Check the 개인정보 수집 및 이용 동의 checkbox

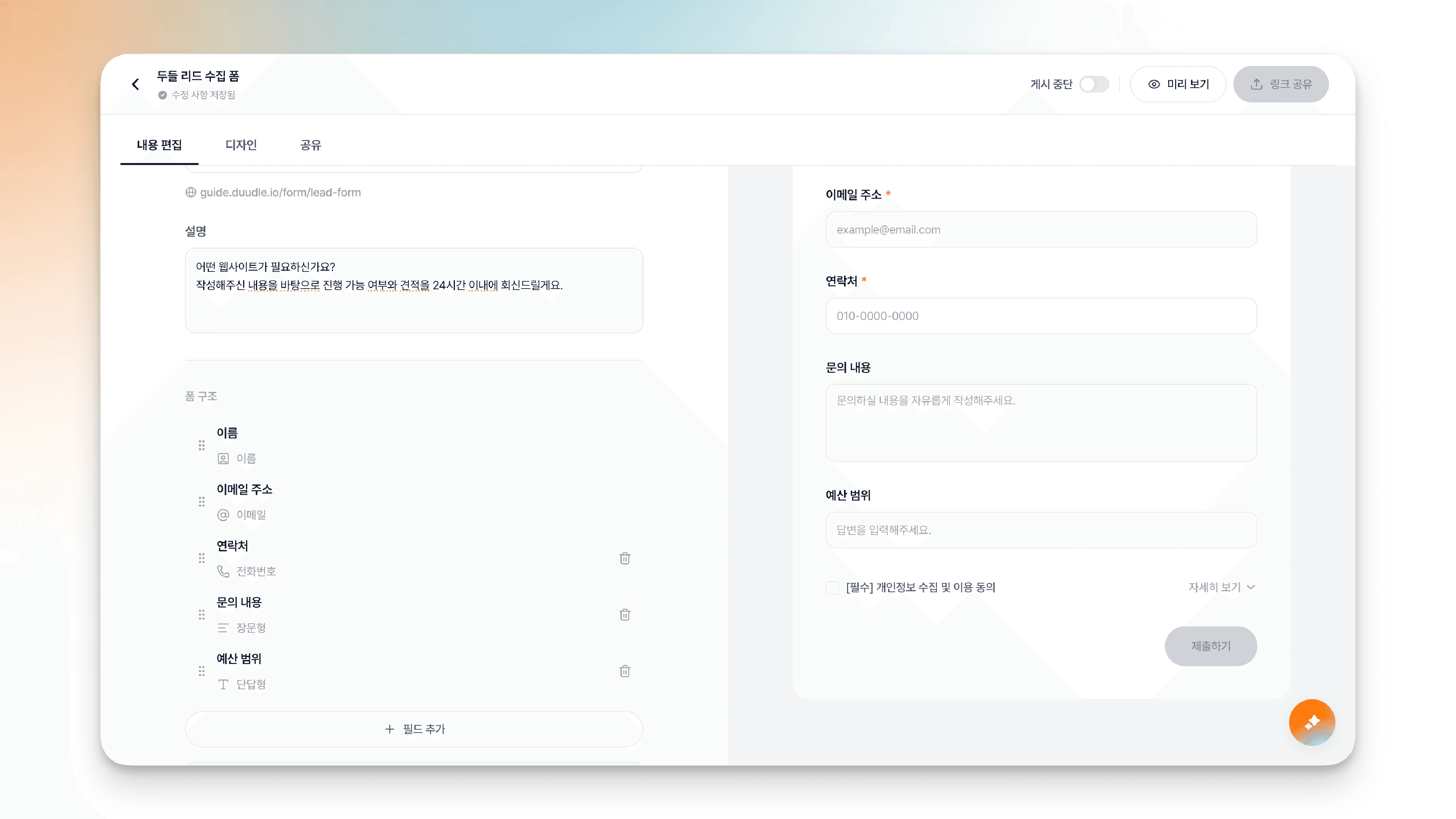click(832, 588)
